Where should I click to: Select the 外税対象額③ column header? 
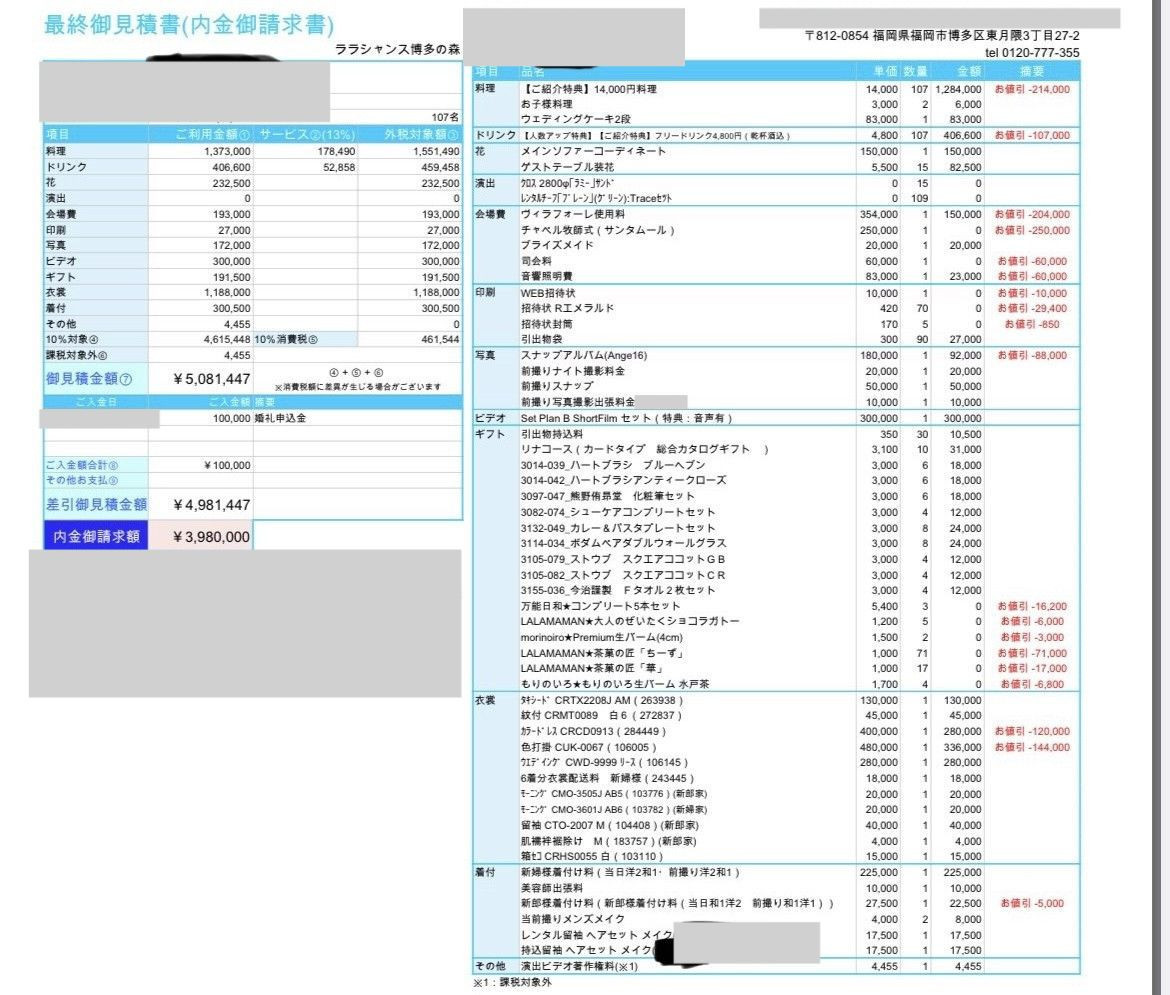pyautogui.click(x=422, y=134)
